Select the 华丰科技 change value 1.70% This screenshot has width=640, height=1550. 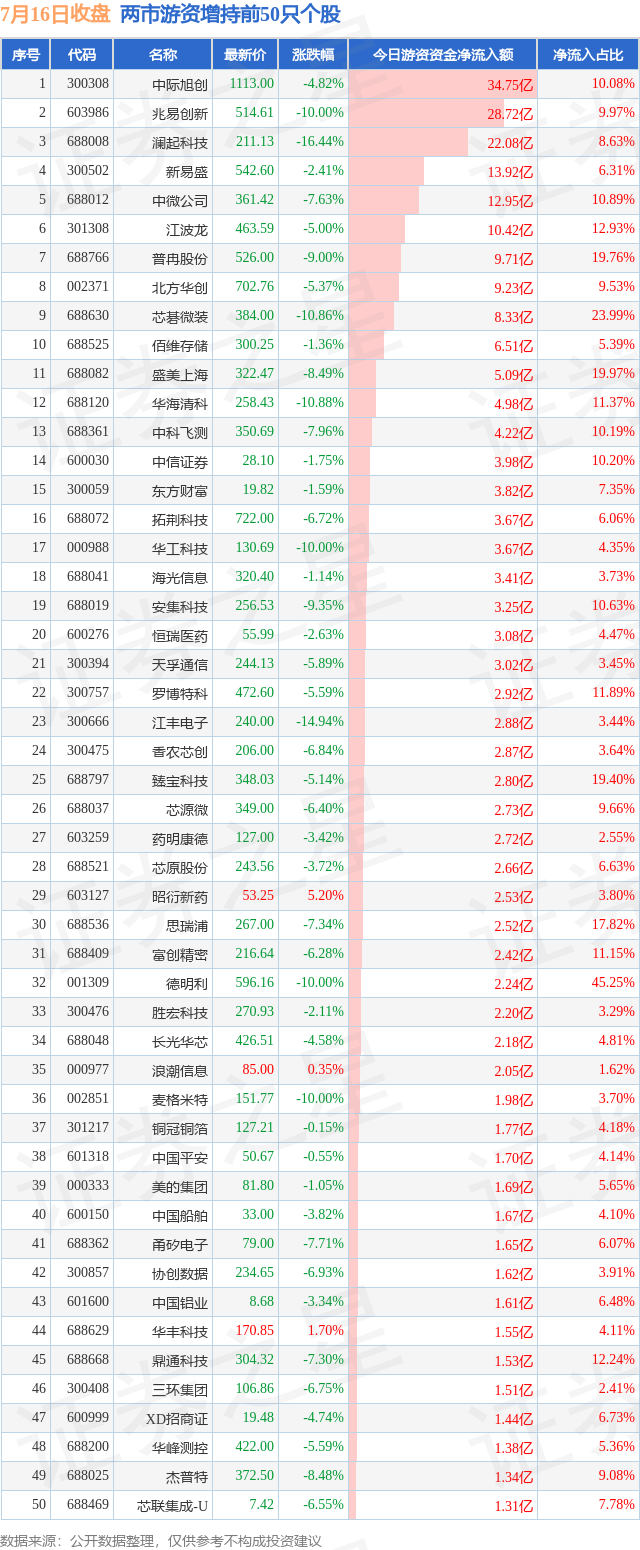click(x=325, y=1331)
